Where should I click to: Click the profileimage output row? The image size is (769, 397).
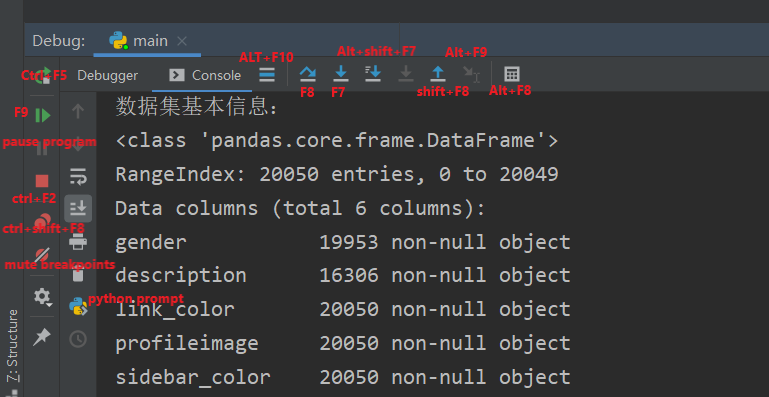(343, 343)
